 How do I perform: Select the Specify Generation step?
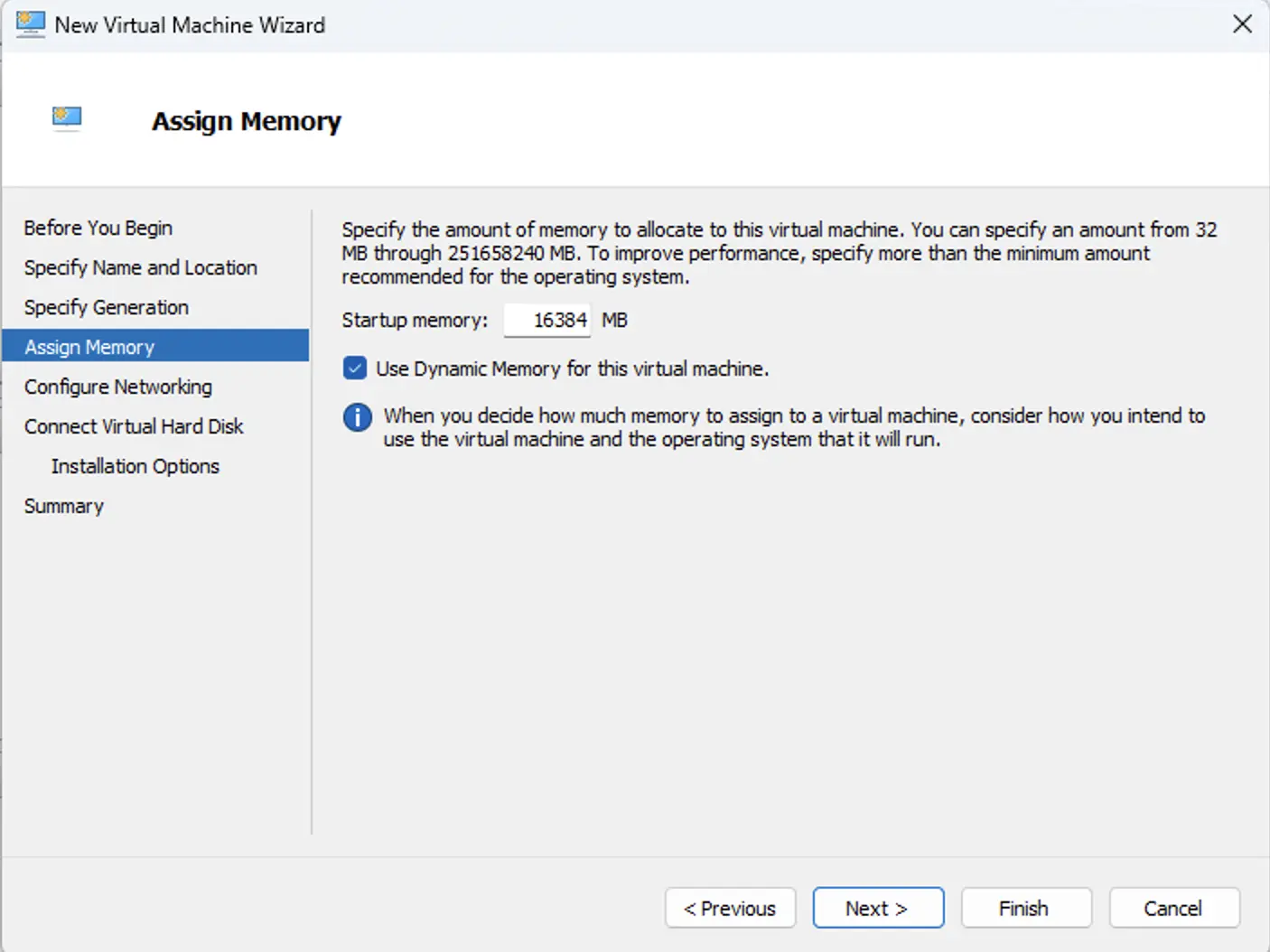point(106,307)
